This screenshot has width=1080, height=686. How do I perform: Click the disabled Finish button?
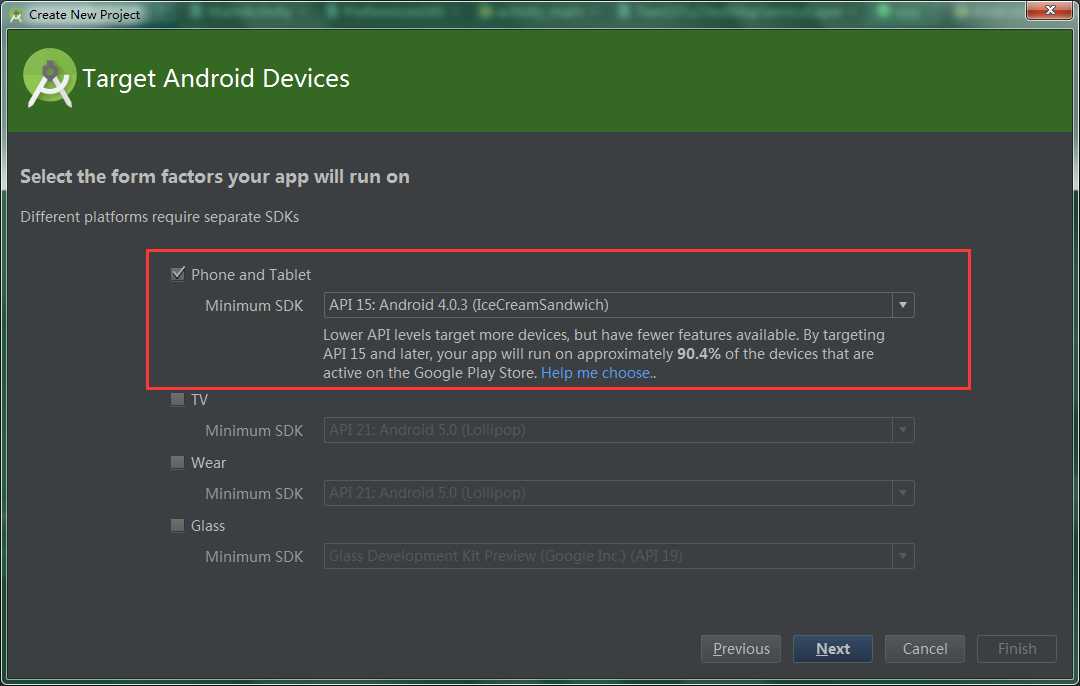point(1017,649)
